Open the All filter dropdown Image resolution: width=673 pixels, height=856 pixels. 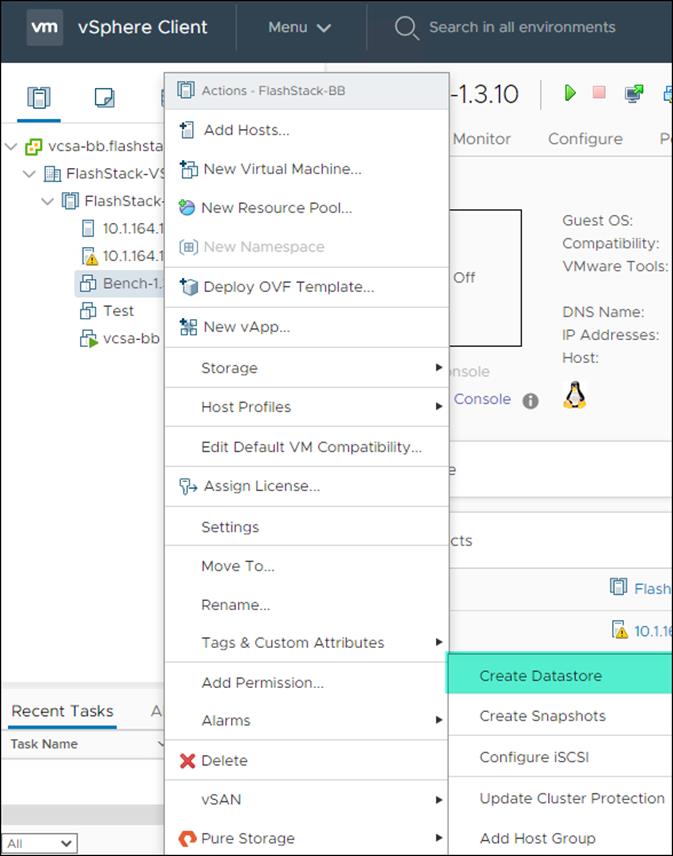[x=39, y=843]
